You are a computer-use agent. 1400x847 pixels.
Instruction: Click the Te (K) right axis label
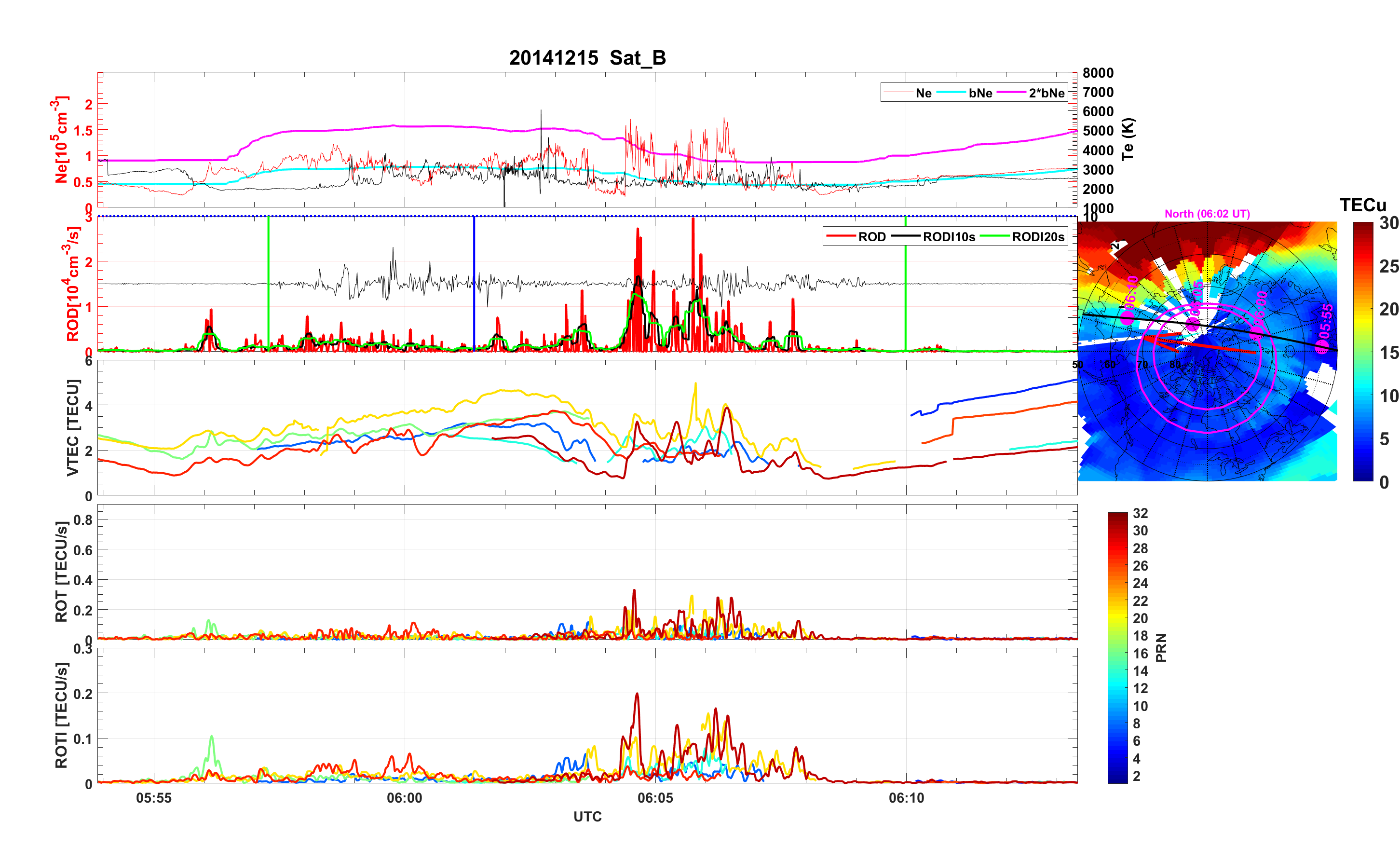[1128, 139]
